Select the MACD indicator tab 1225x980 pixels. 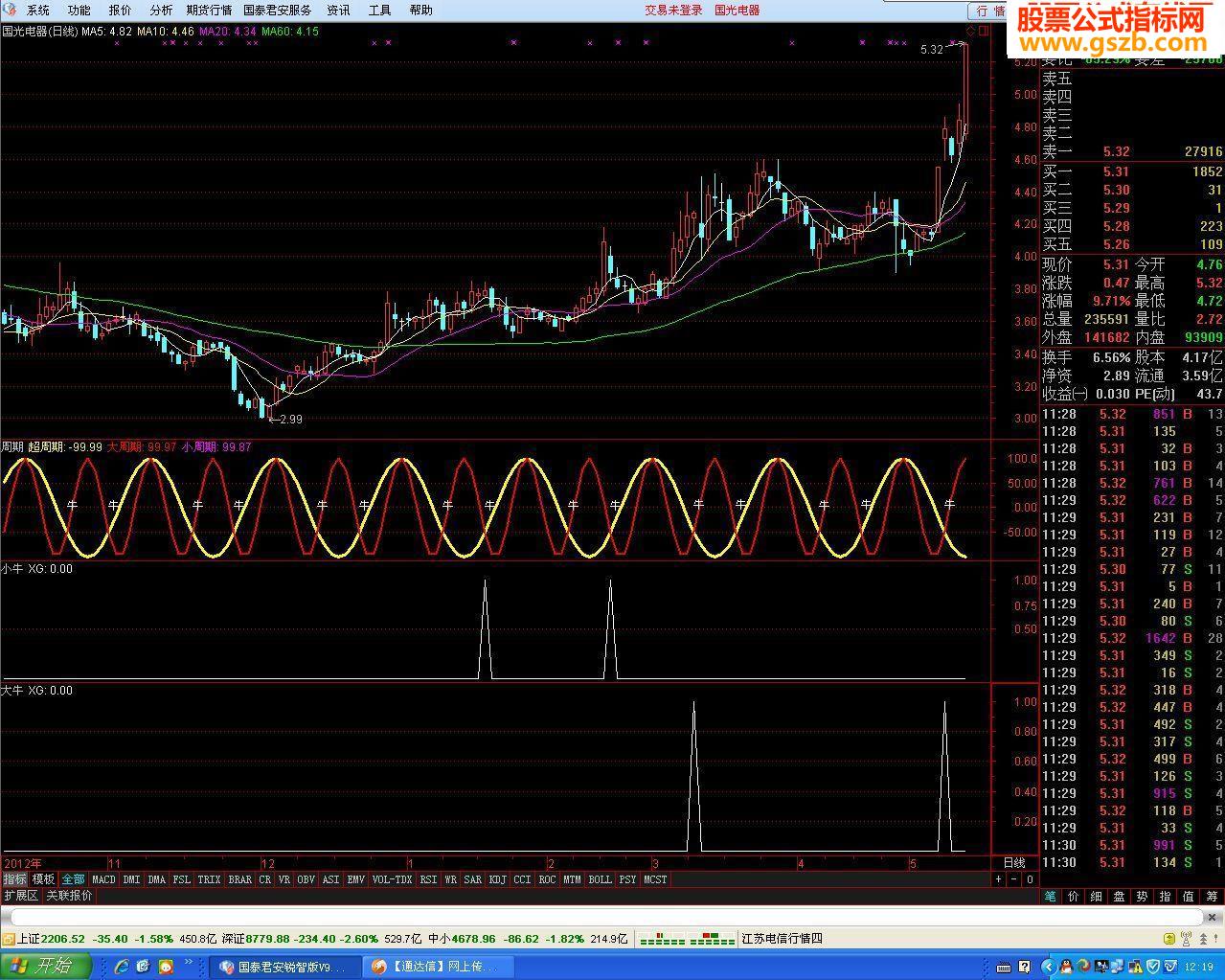tap(103, 879)
